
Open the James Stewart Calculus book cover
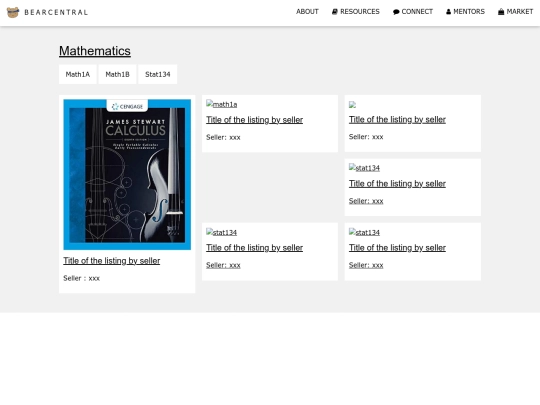pyautogui.click(x=127, y=175)
